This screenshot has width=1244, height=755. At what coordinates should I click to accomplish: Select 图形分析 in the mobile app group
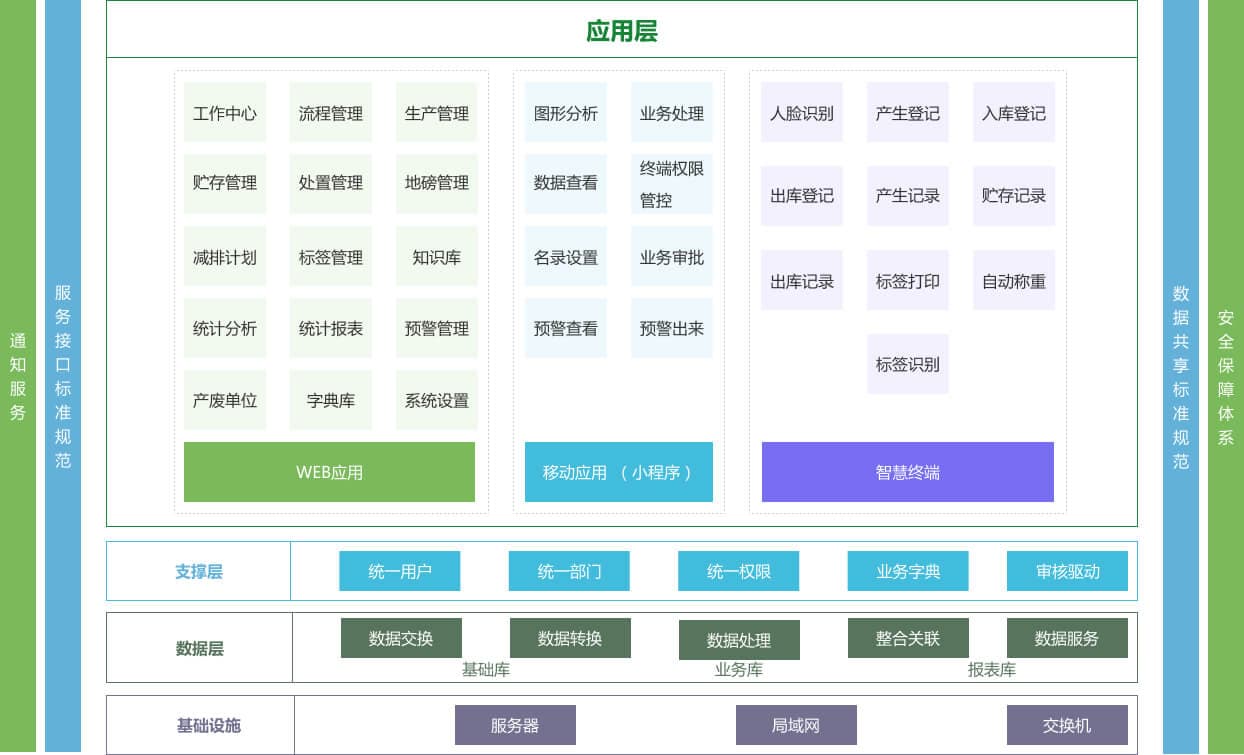pyautogui.click(x=565, y=113)
